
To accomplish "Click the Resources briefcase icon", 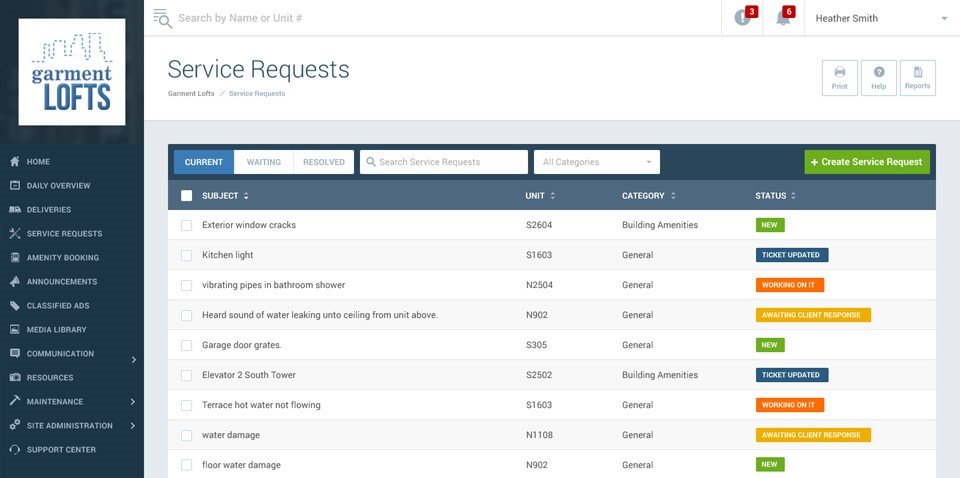I will pyautogui.click(x=15, y=377).
